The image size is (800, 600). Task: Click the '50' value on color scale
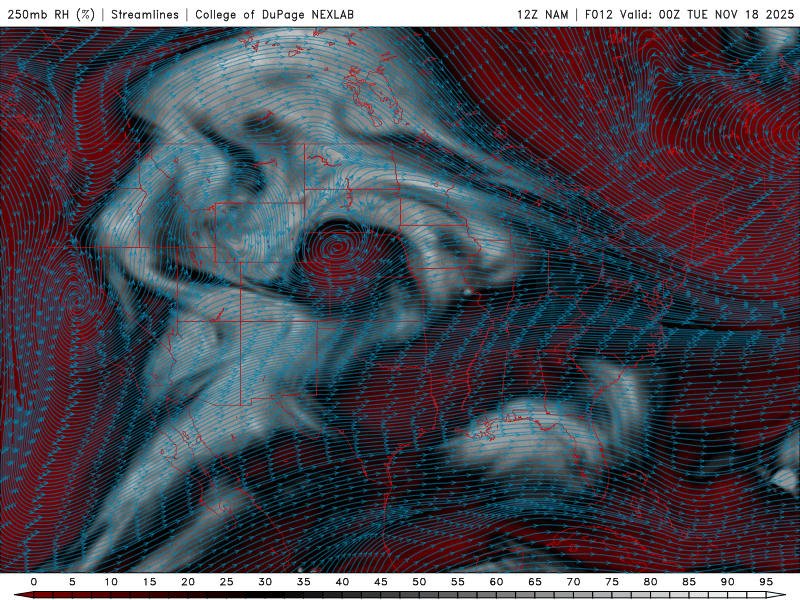[419, 582]
